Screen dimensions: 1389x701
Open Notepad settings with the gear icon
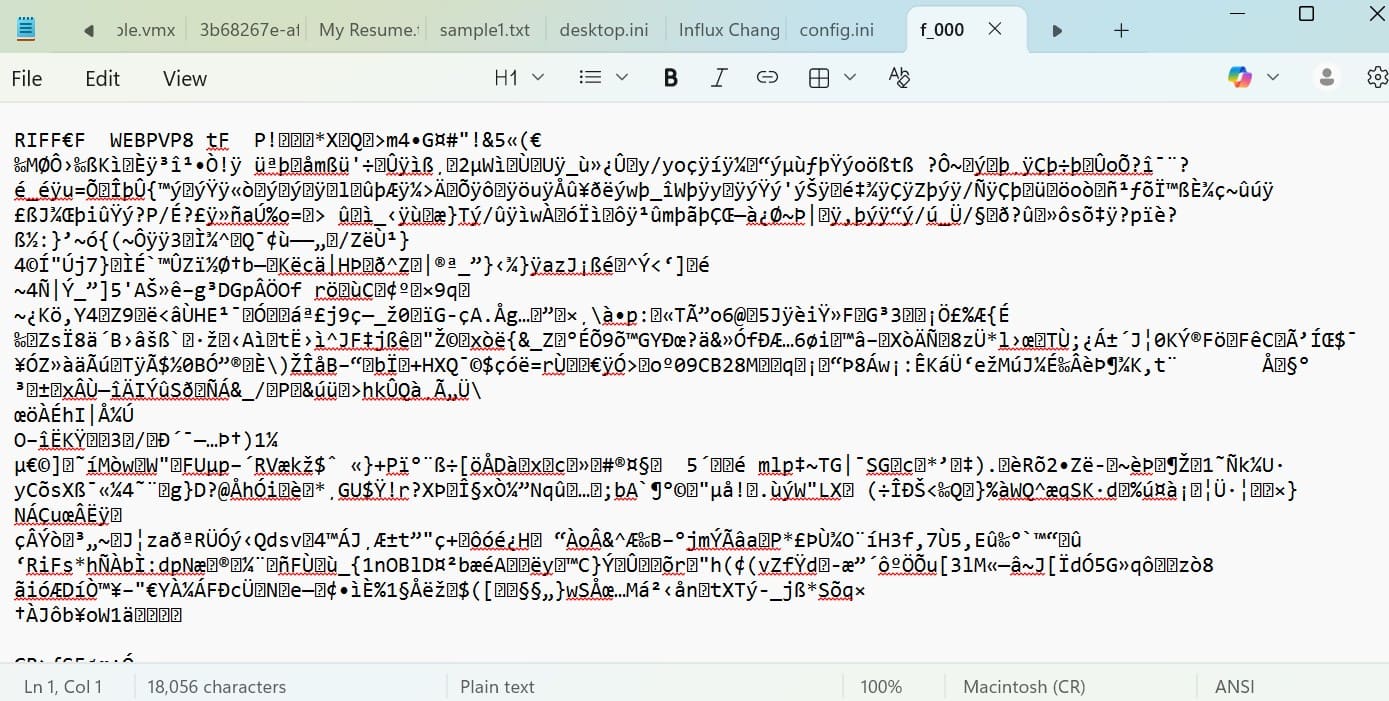1377,77
